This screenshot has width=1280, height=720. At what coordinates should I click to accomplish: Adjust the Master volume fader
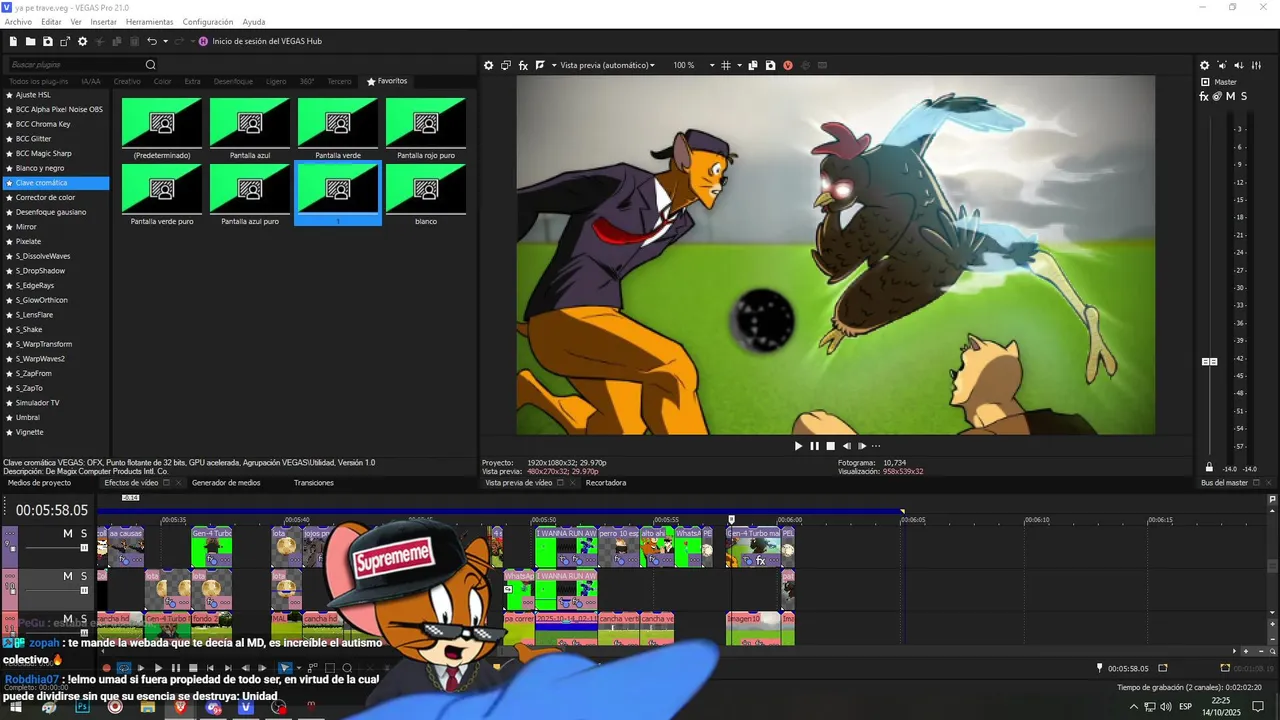click(1209, 361)
